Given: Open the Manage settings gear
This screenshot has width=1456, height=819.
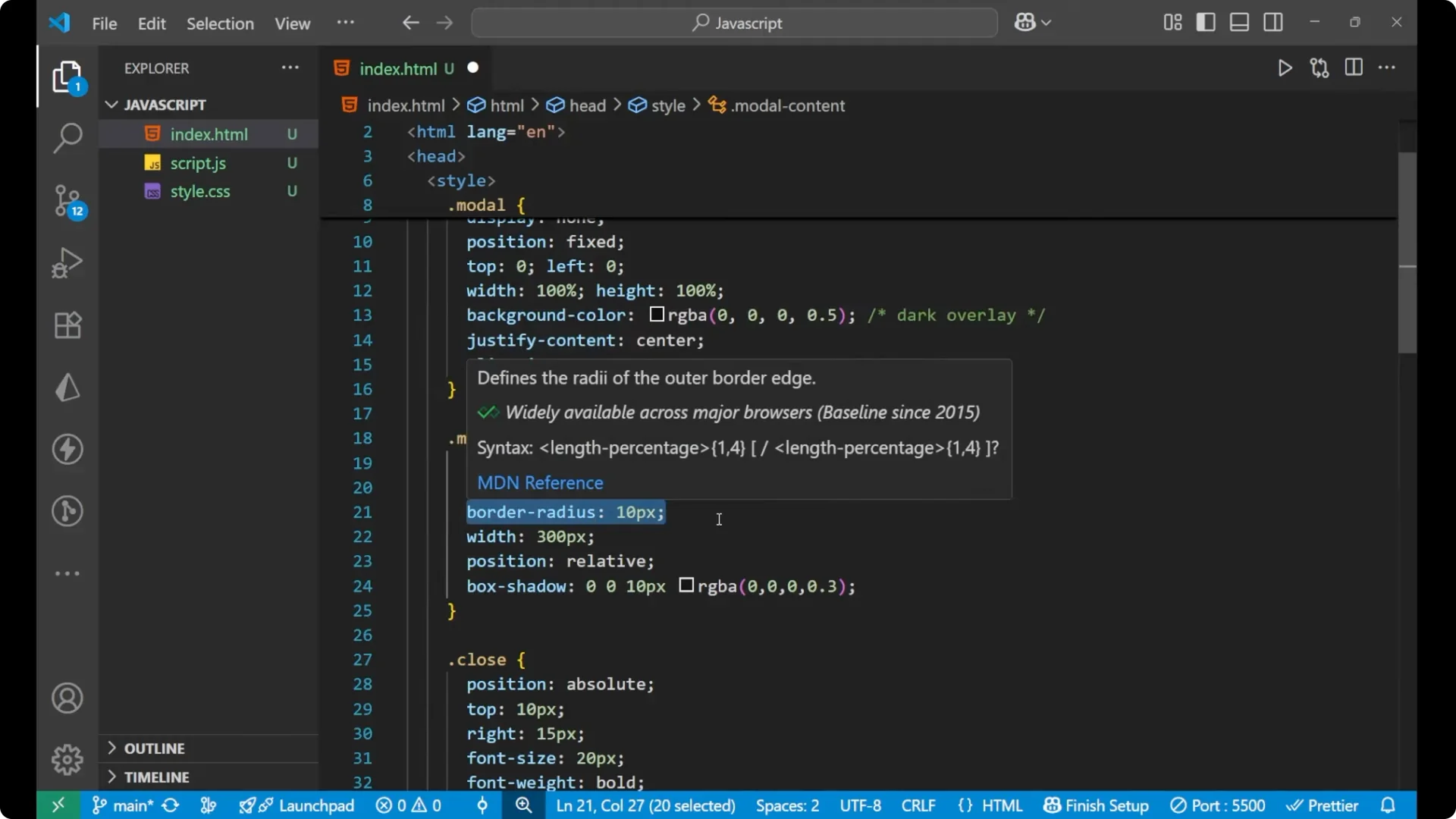Looking at the screenshot, I should (x=67, y=759).
